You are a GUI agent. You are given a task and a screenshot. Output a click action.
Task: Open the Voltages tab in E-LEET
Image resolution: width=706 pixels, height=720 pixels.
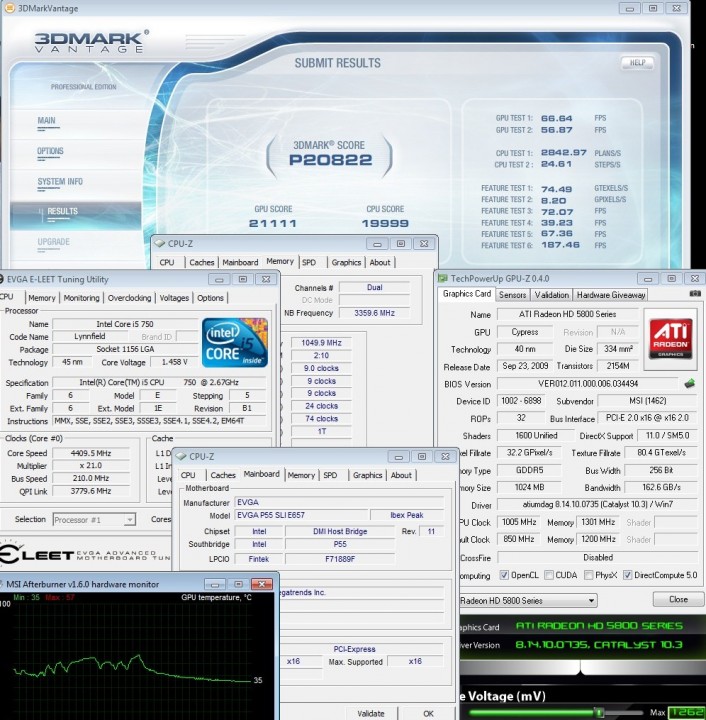174,298
